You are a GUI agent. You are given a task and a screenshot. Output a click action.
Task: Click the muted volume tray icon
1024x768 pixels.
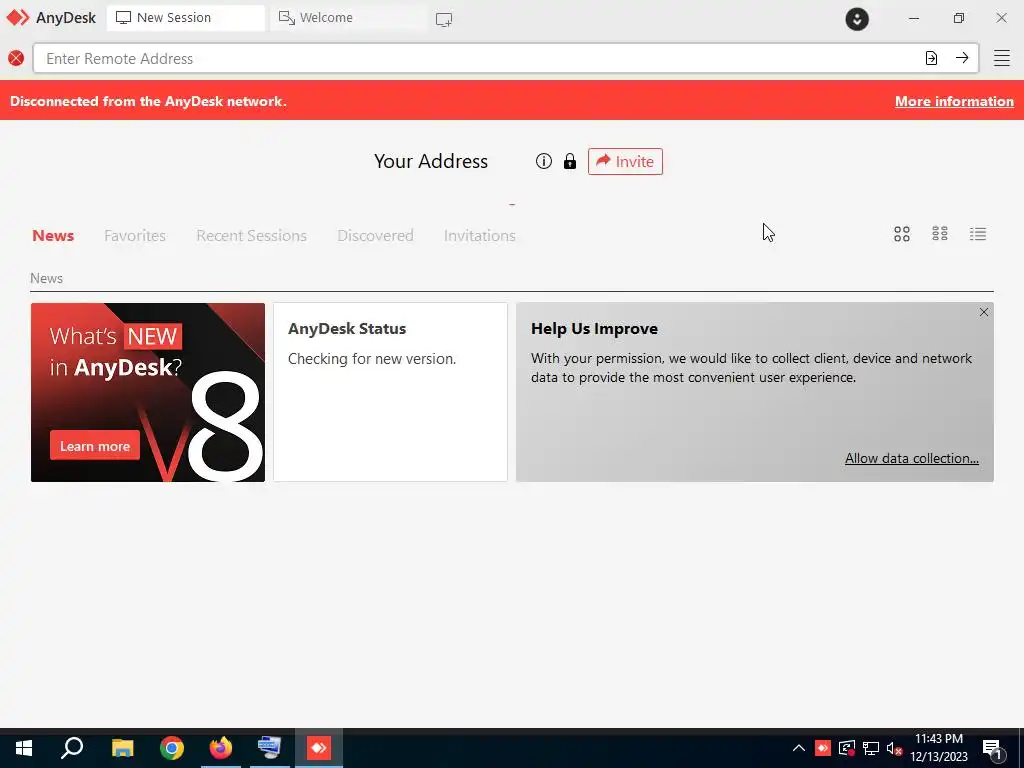coord(894,748)
